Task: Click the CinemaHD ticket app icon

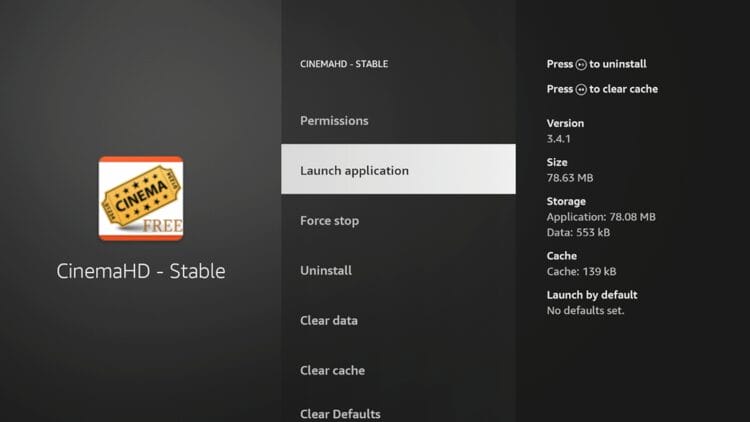Action: 140,198
